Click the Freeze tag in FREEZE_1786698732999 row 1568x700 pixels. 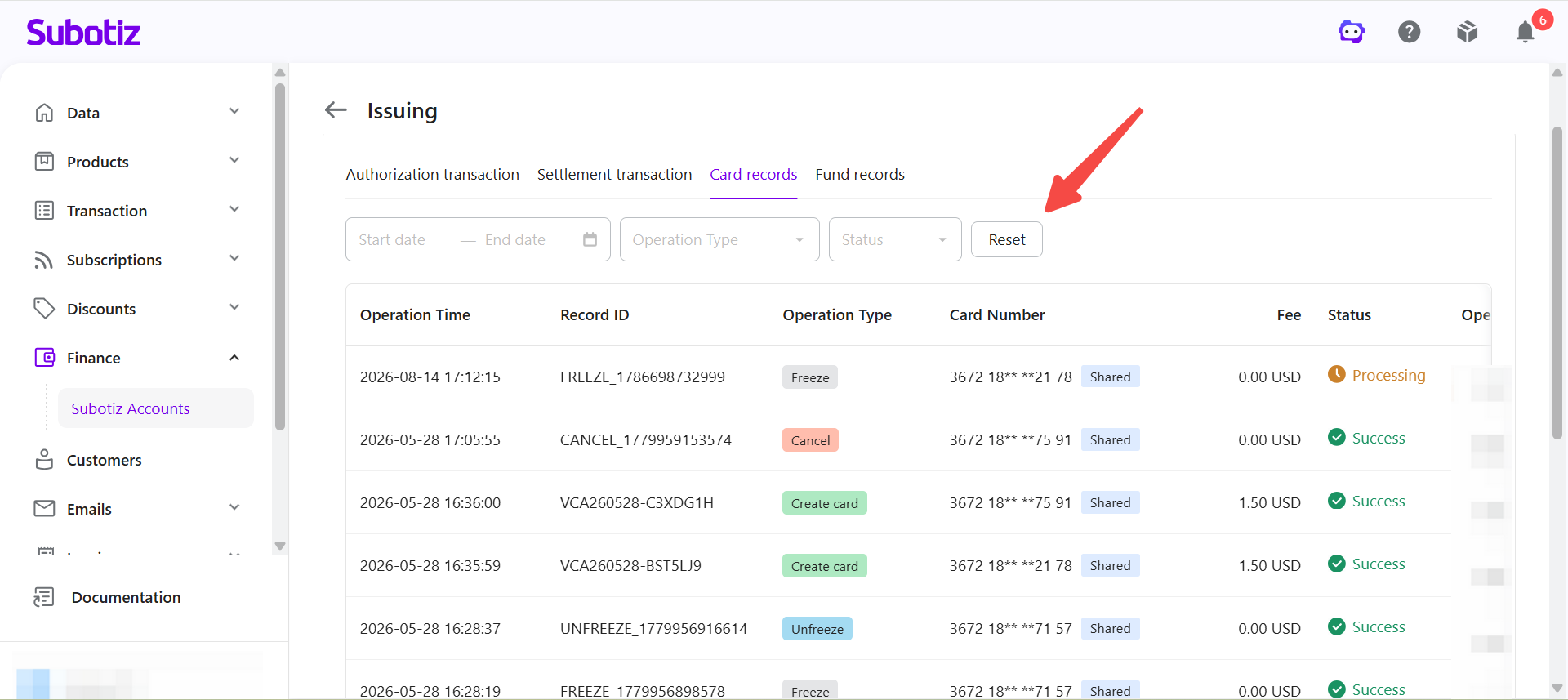pos(810,377)
